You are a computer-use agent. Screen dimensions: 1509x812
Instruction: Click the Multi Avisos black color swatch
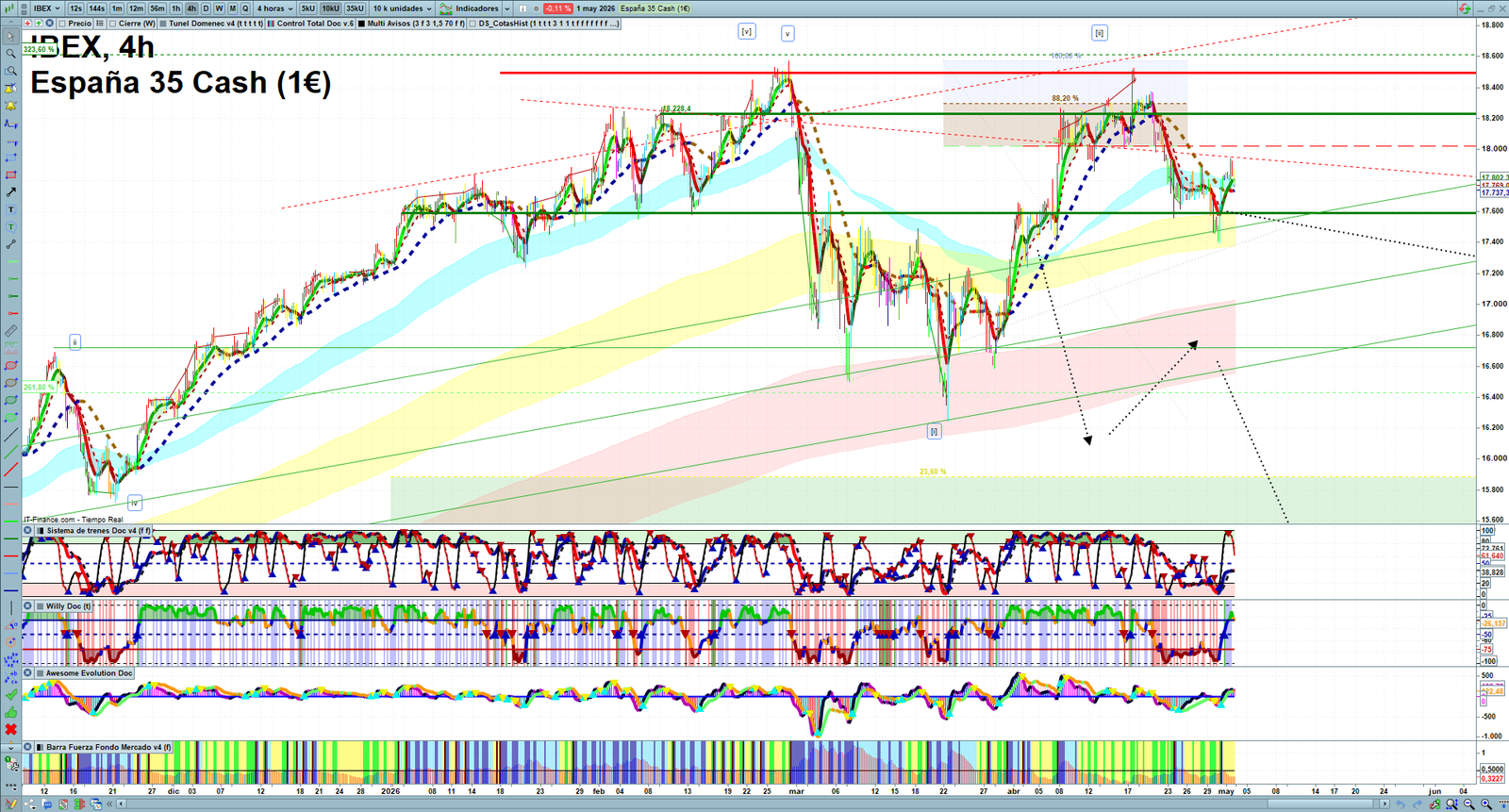pos(362,24)
